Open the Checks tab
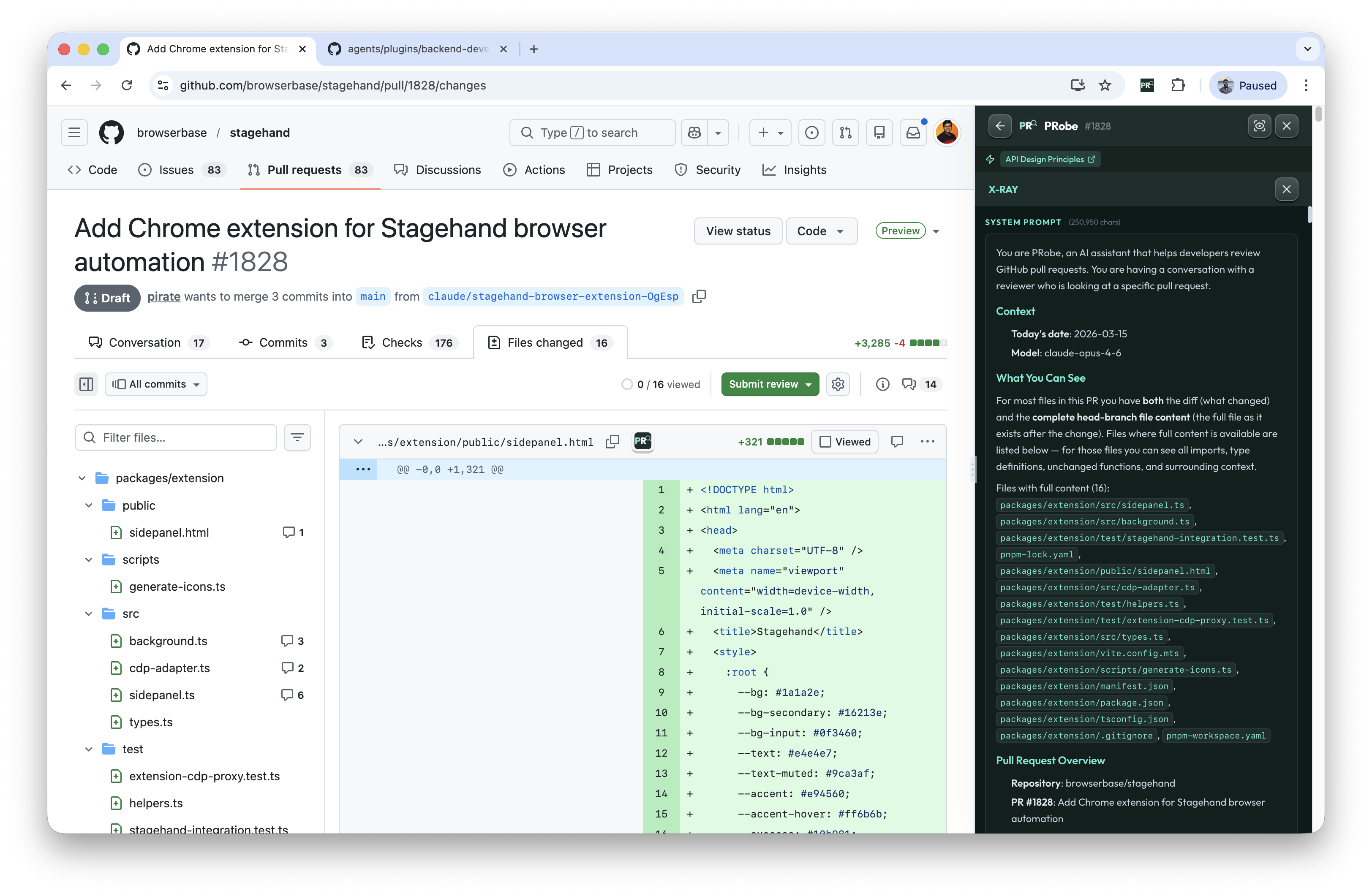Screen dimensions: 1372x896 402,343
